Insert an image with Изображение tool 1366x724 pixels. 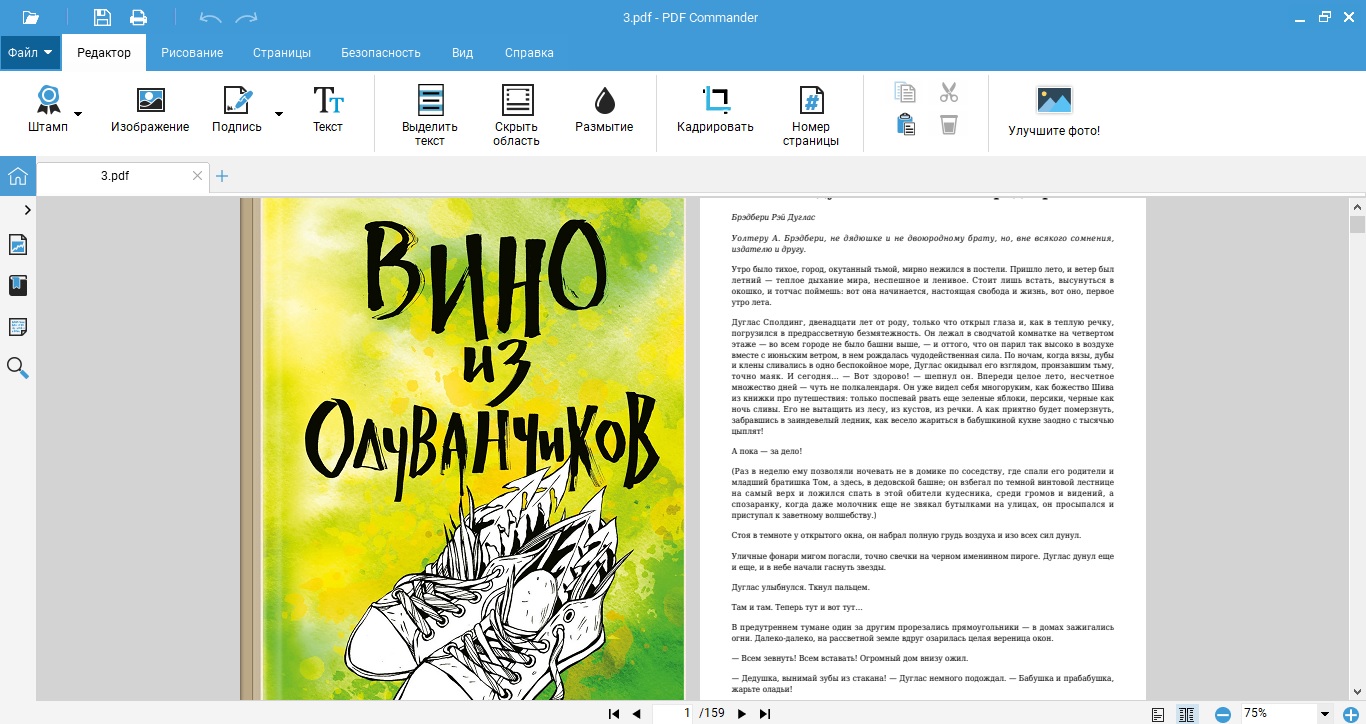[x=150, y=109]
